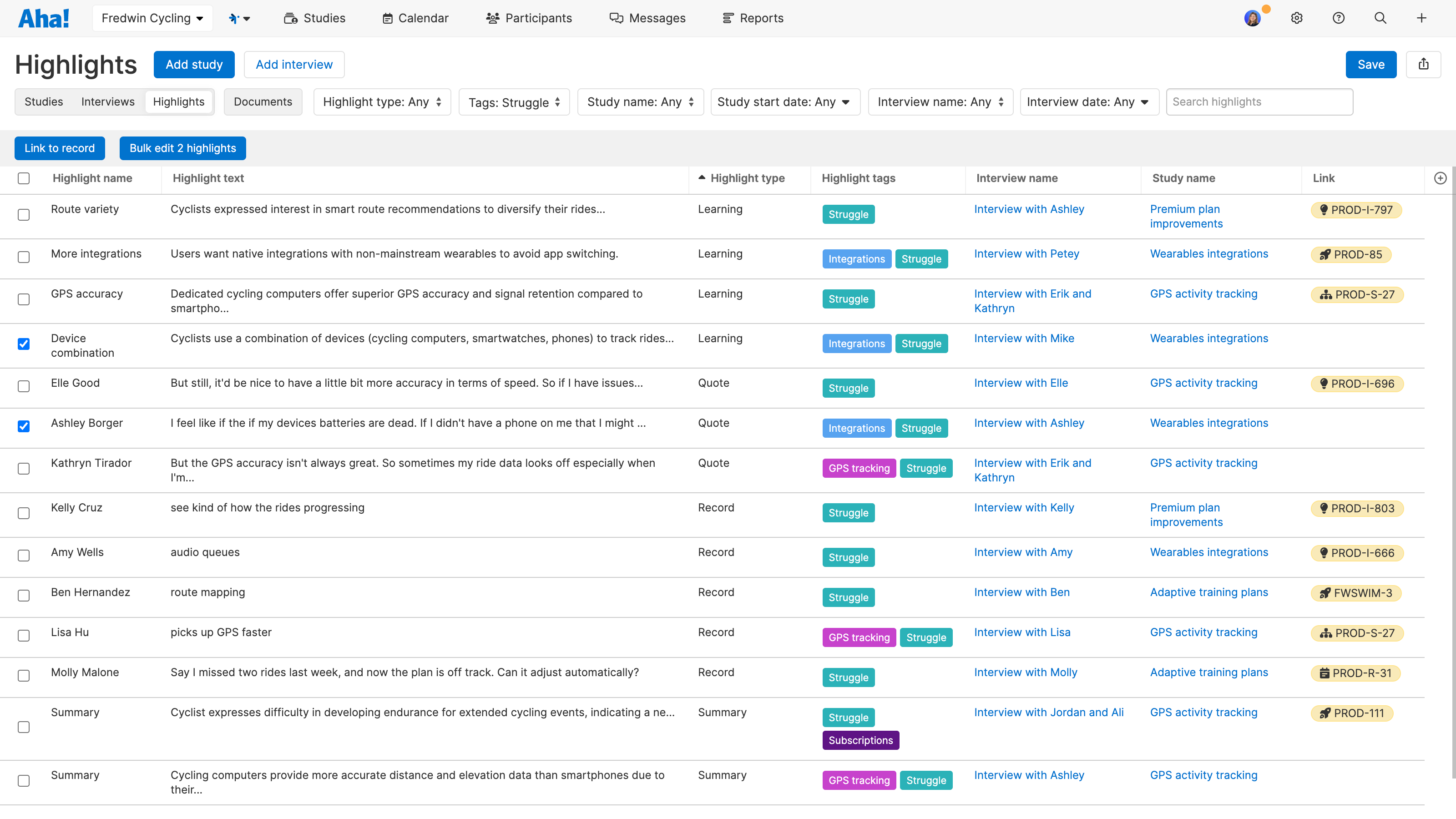
Task: Expand the Highlight type: Any filter
Action: 382,102
